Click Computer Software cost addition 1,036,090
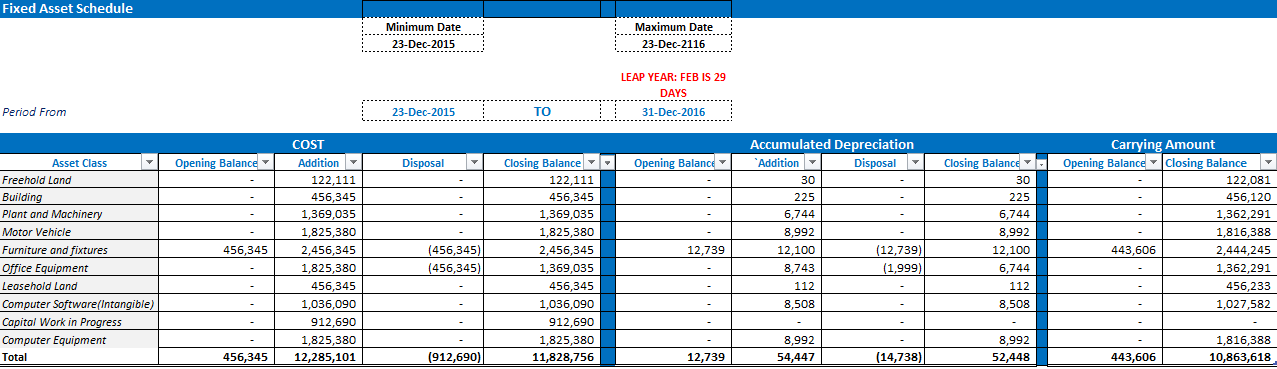Image resolution: width=1277 pixels, height=369 pixels. coord(329,303)
